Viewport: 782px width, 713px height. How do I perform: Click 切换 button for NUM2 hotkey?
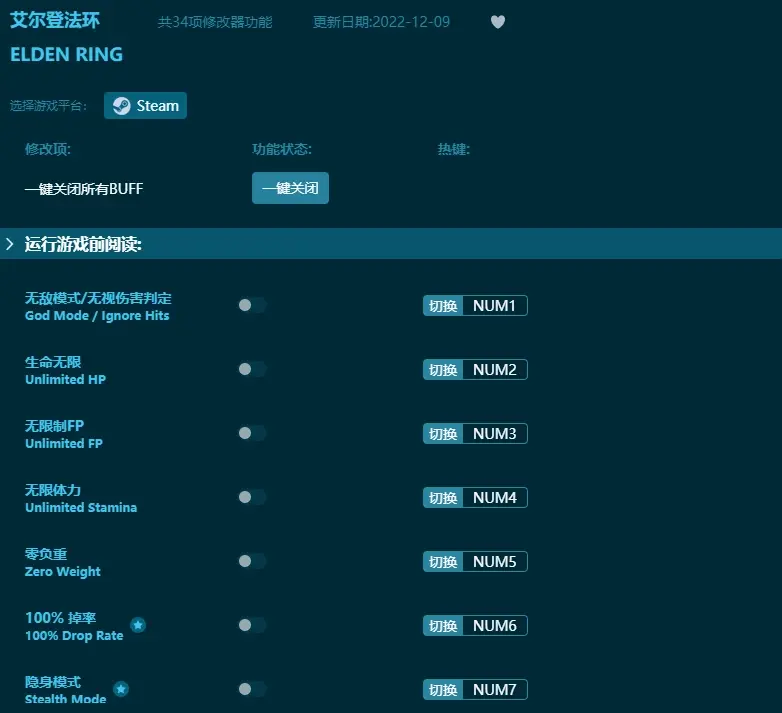pos(443,369)
